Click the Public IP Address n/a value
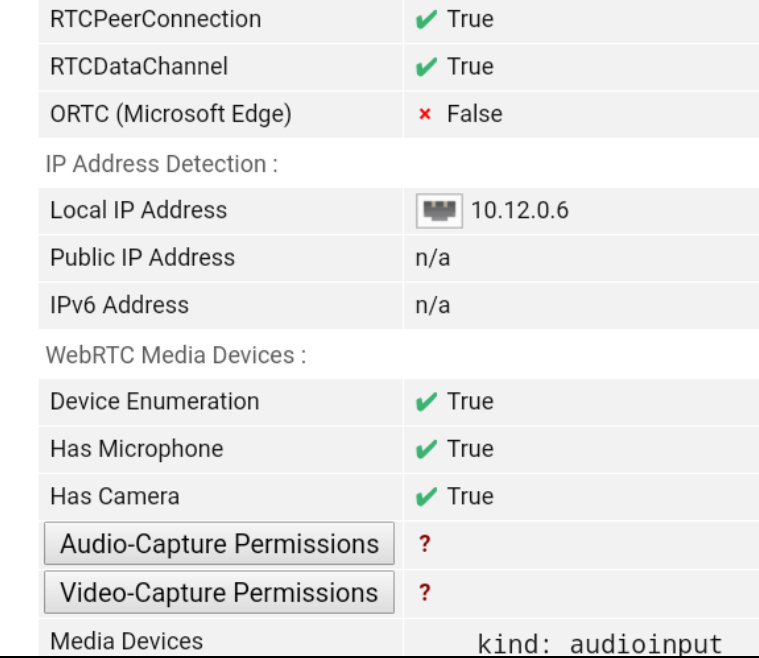 click(433, 258)
